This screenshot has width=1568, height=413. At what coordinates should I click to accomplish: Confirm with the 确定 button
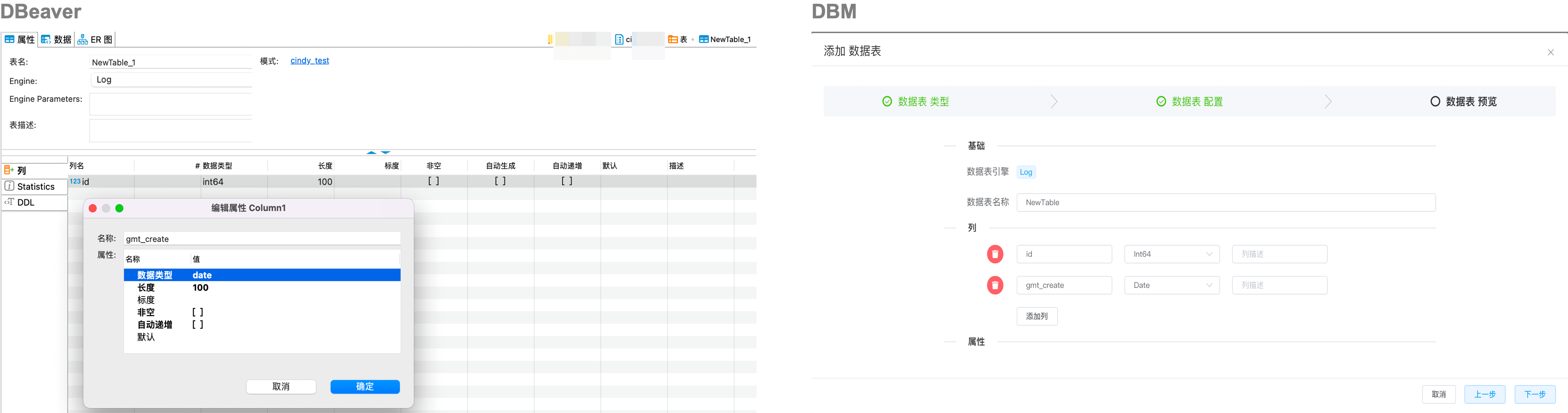pos(364,386)
